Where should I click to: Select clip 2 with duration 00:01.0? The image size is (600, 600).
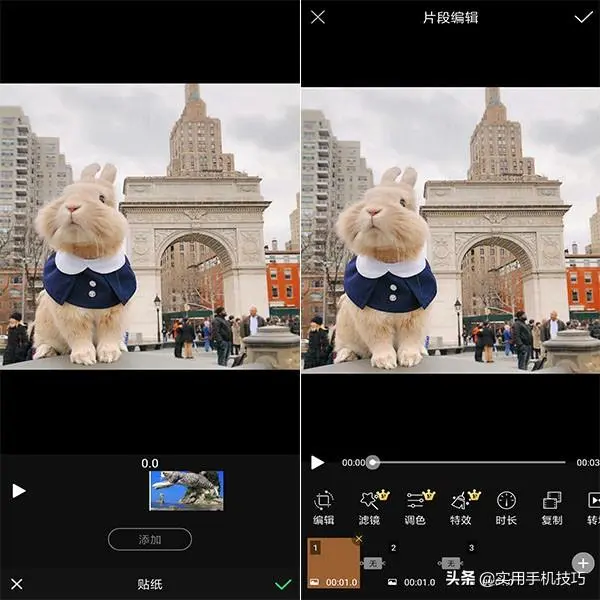pyautogui.click(x=411, y=562)
